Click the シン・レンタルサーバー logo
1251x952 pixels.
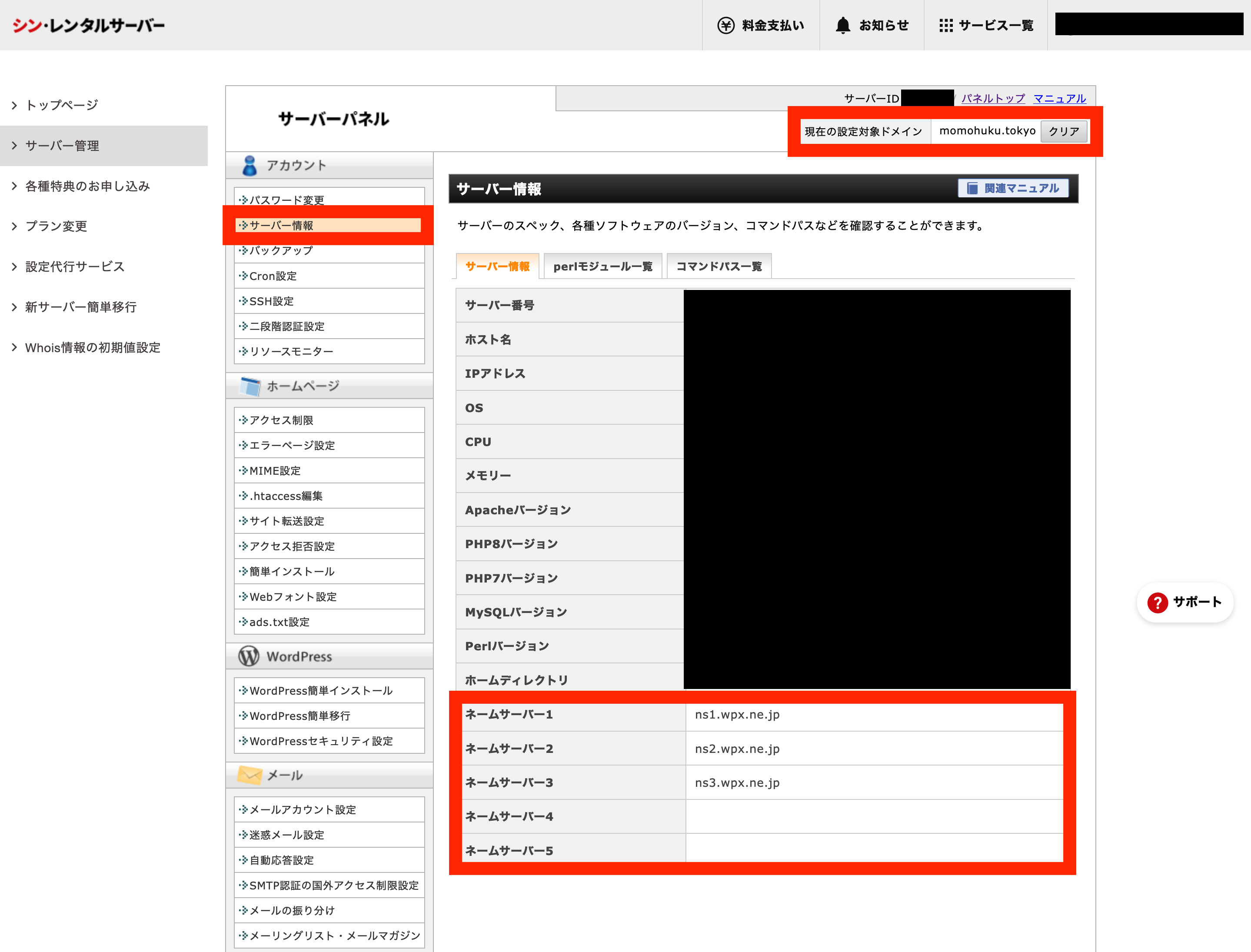click(x=88, y=26)
